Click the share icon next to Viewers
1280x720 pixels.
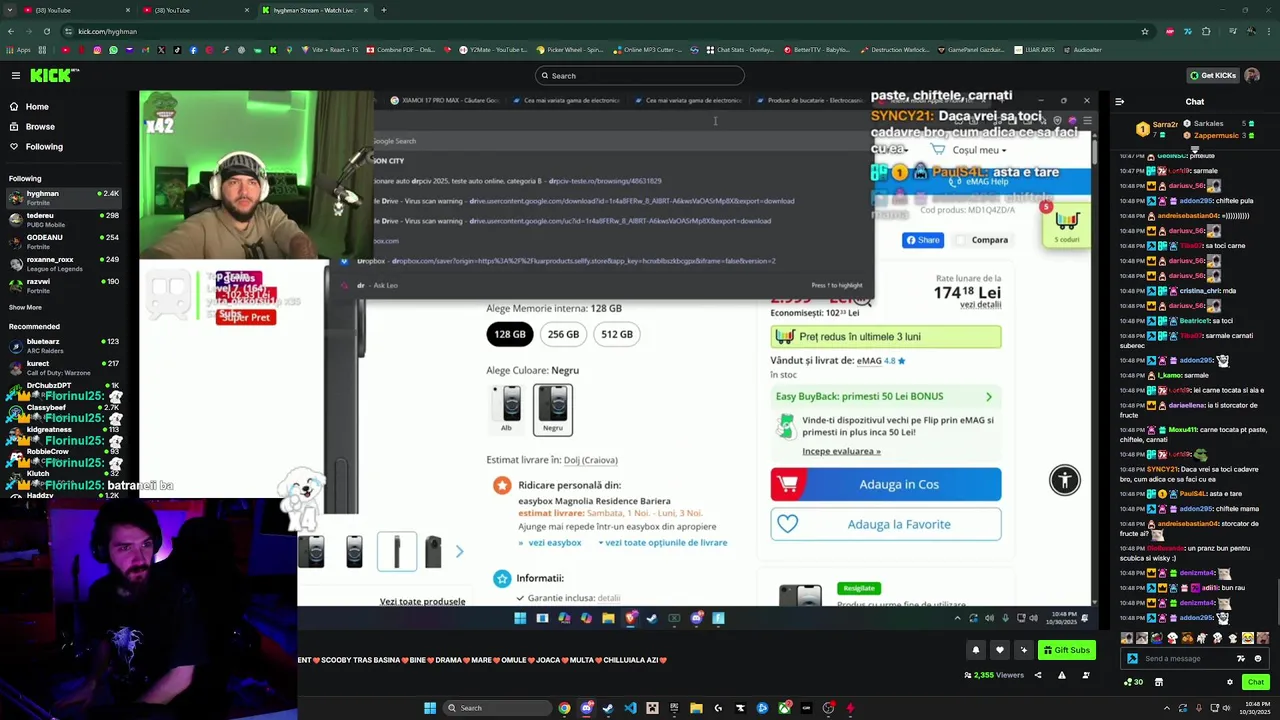tap(1037, 675)
